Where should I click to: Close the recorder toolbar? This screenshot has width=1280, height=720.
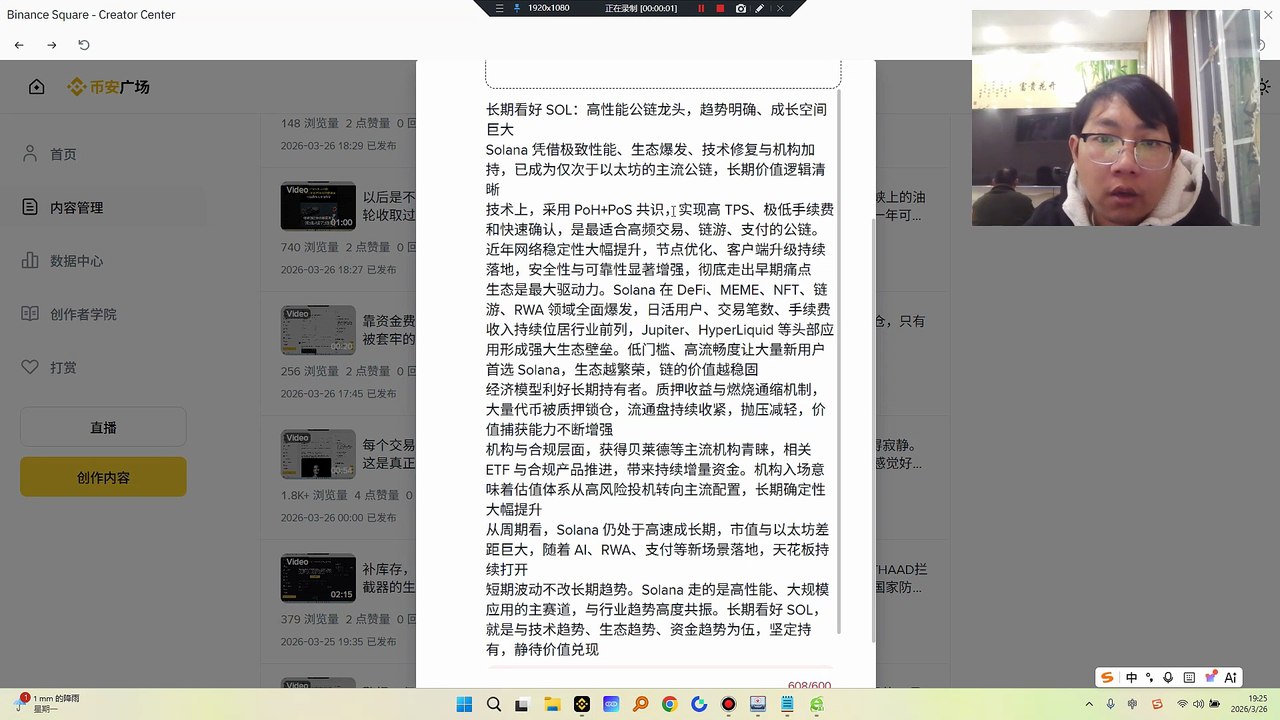click(781, 8)
